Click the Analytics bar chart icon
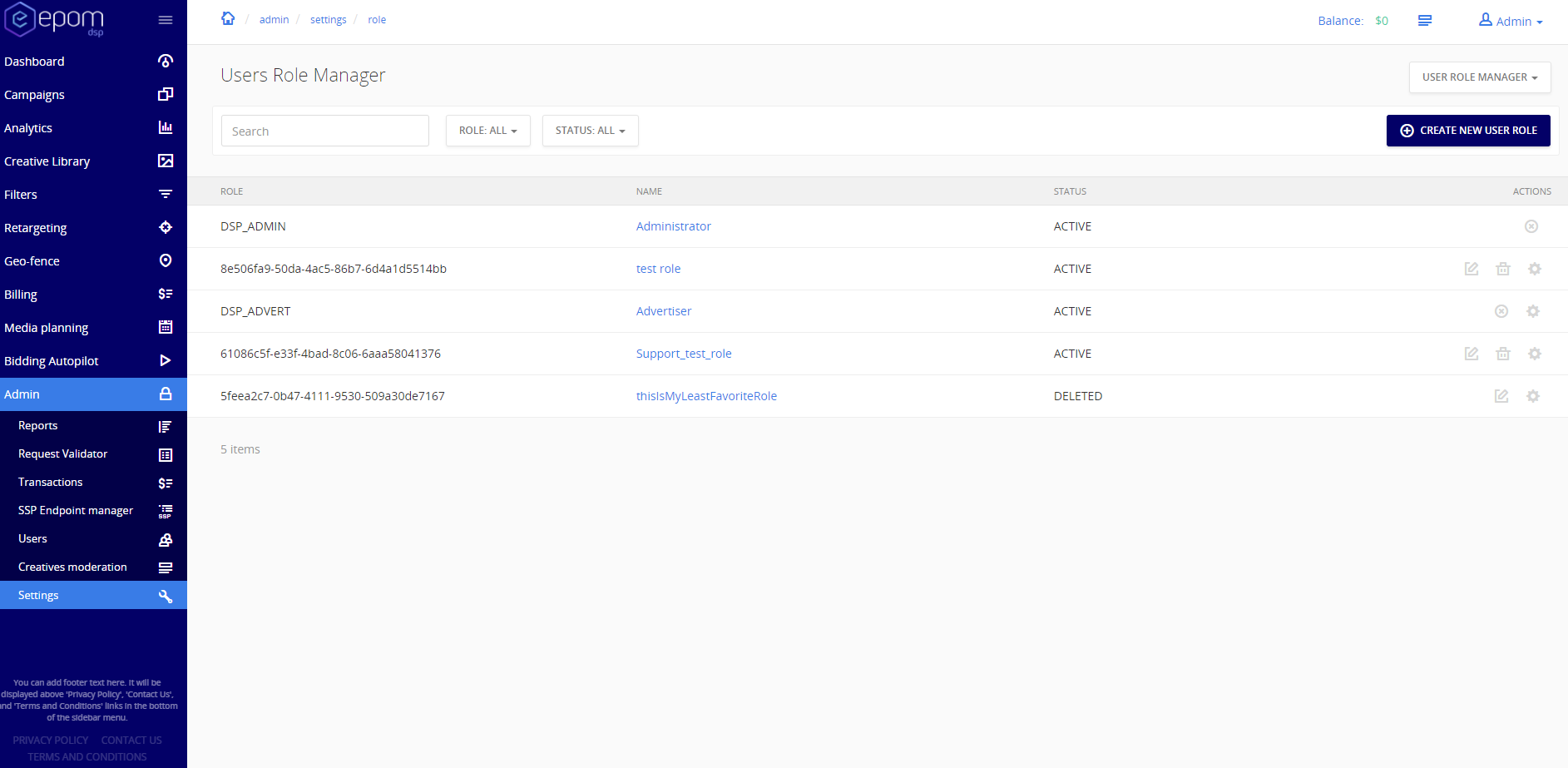Screen dimensions: 1568x768 pyautogui.click(x=166, y=127)
